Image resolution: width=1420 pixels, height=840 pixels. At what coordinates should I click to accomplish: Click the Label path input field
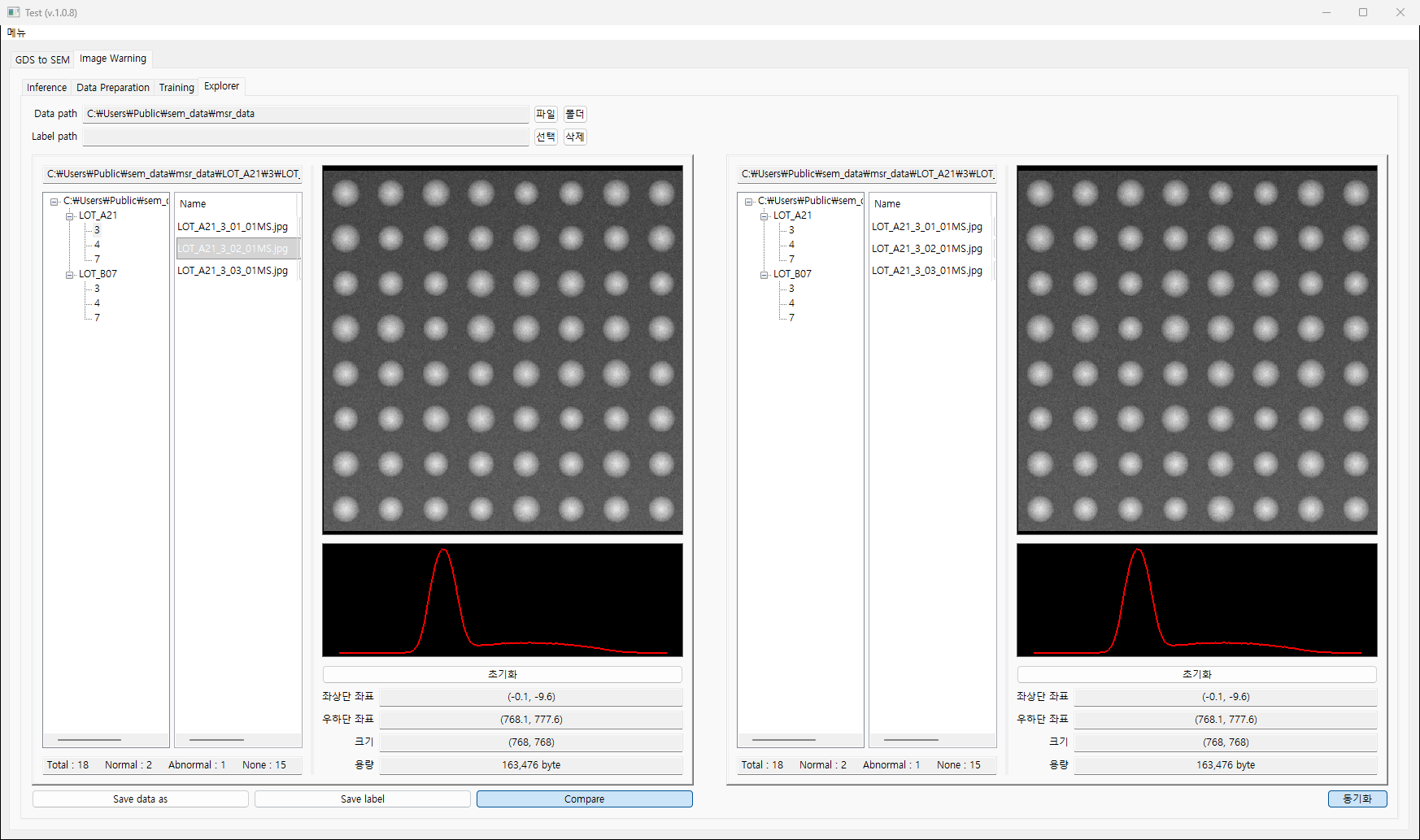306,137
